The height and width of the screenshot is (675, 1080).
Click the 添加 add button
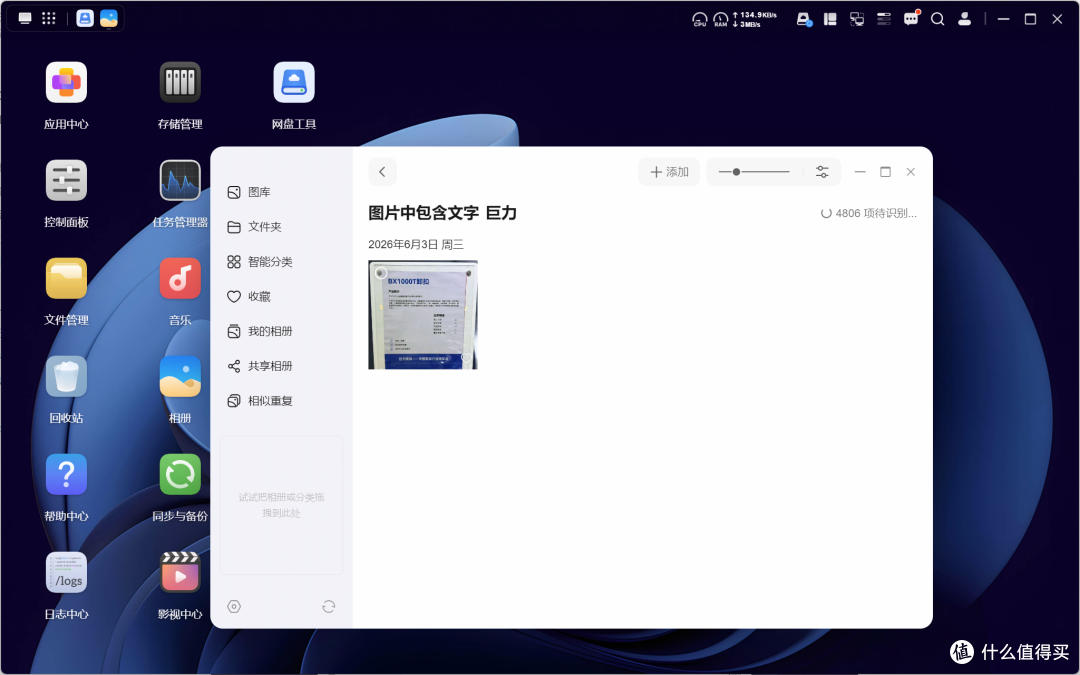(x=669, y=172)
